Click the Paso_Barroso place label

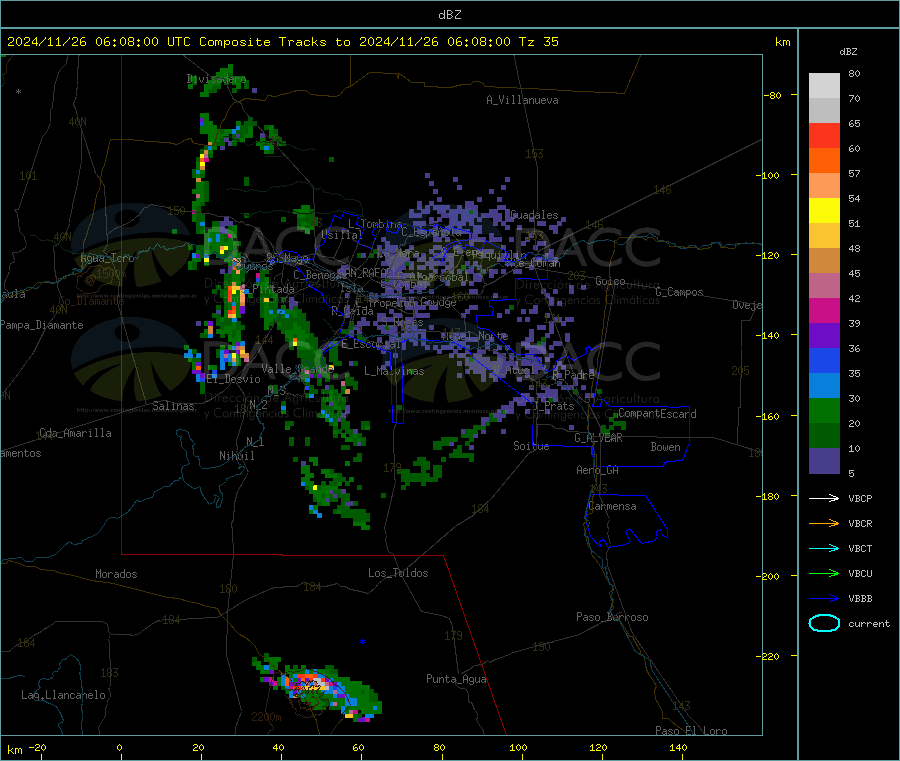coord(612,617)
